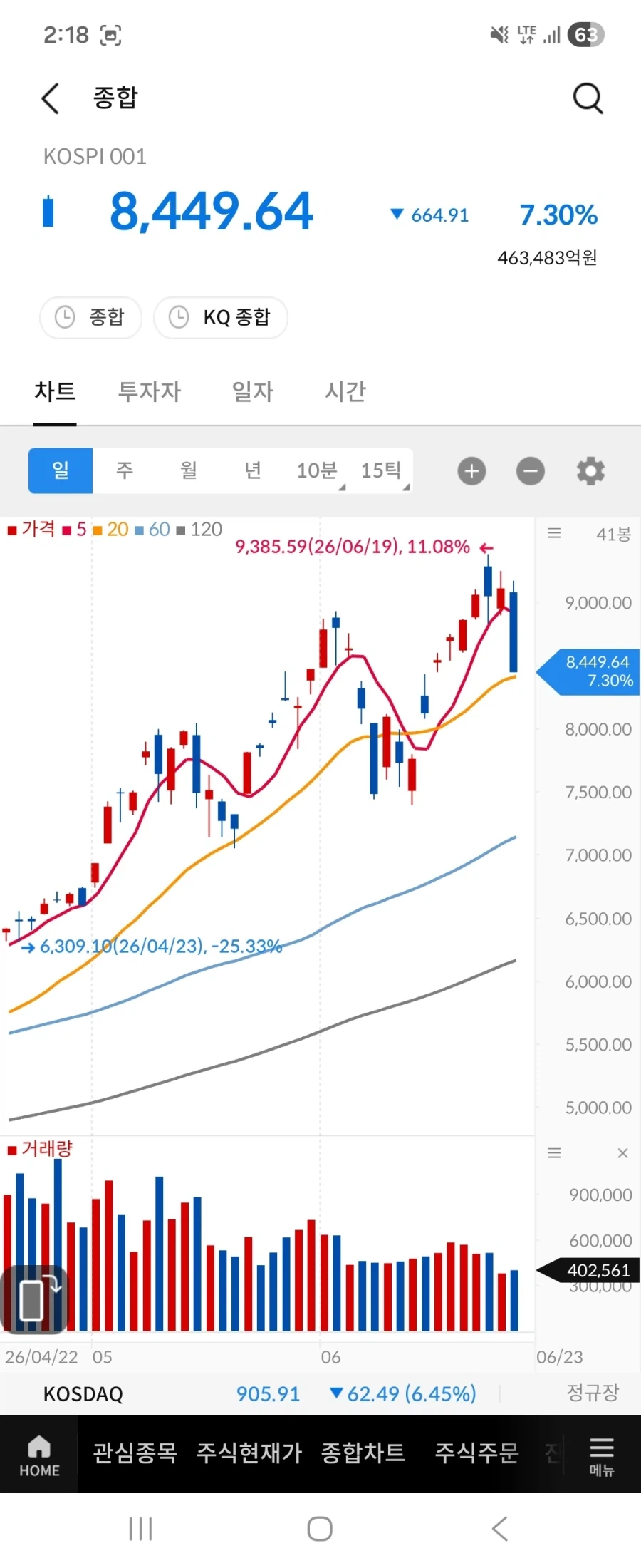Switch to the 투자자 tab
Viewport: 641px width, 1568px height.
(150, 391)
